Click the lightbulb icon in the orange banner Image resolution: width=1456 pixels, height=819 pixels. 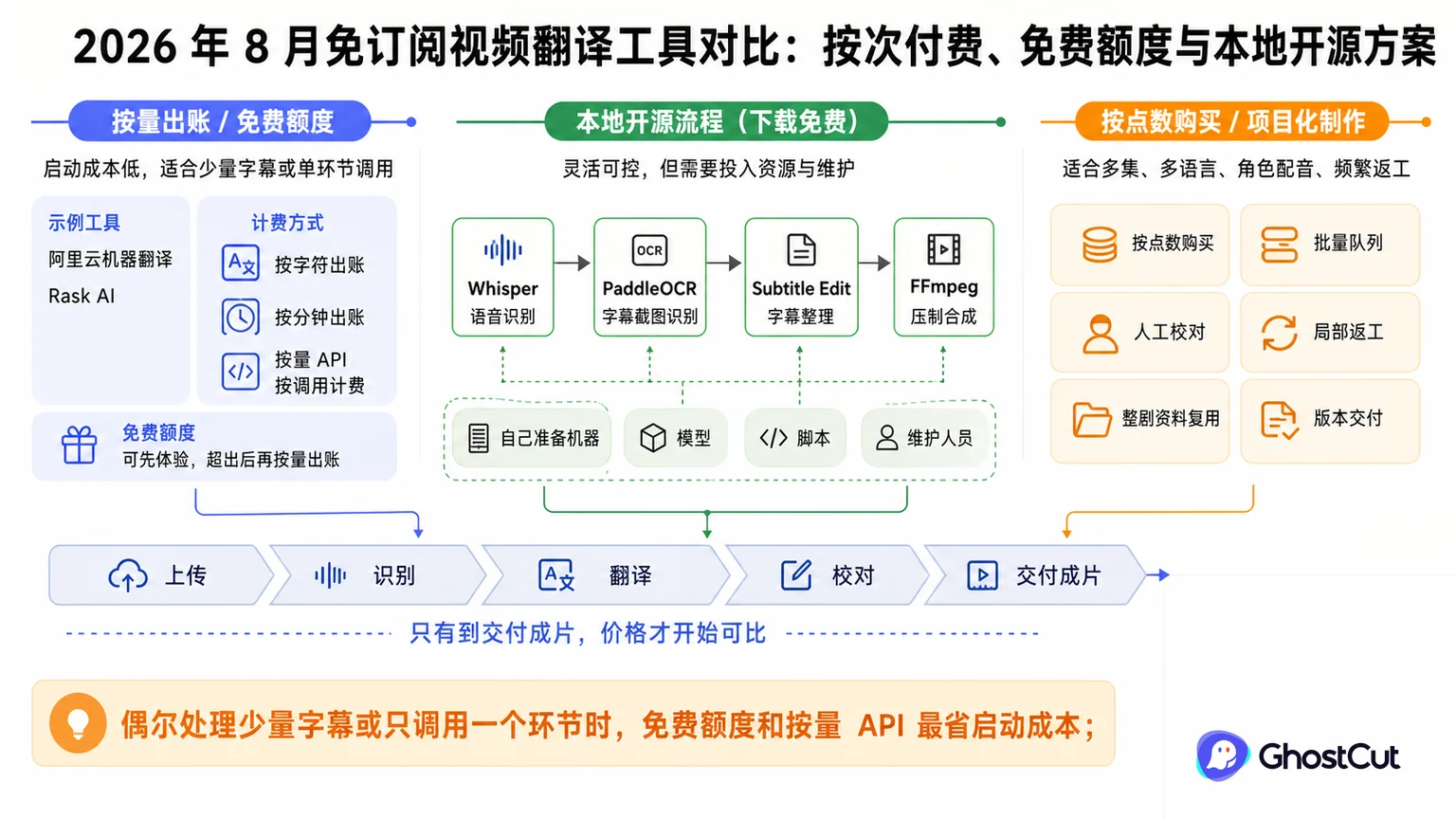click(x=78, y=723)
